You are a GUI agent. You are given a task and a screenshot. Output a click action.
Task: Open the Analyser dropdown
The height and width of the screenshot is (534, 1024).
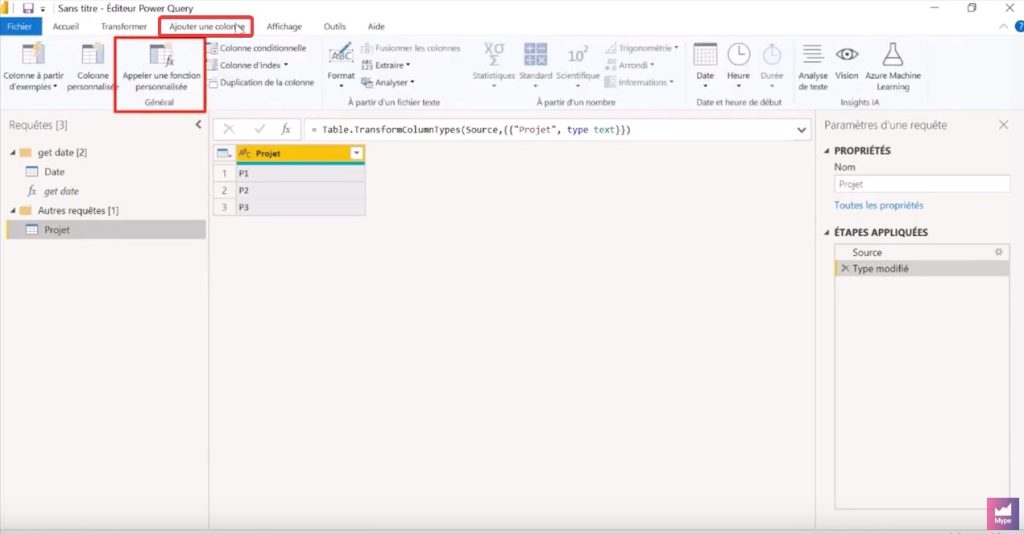(x=388, y=82)
